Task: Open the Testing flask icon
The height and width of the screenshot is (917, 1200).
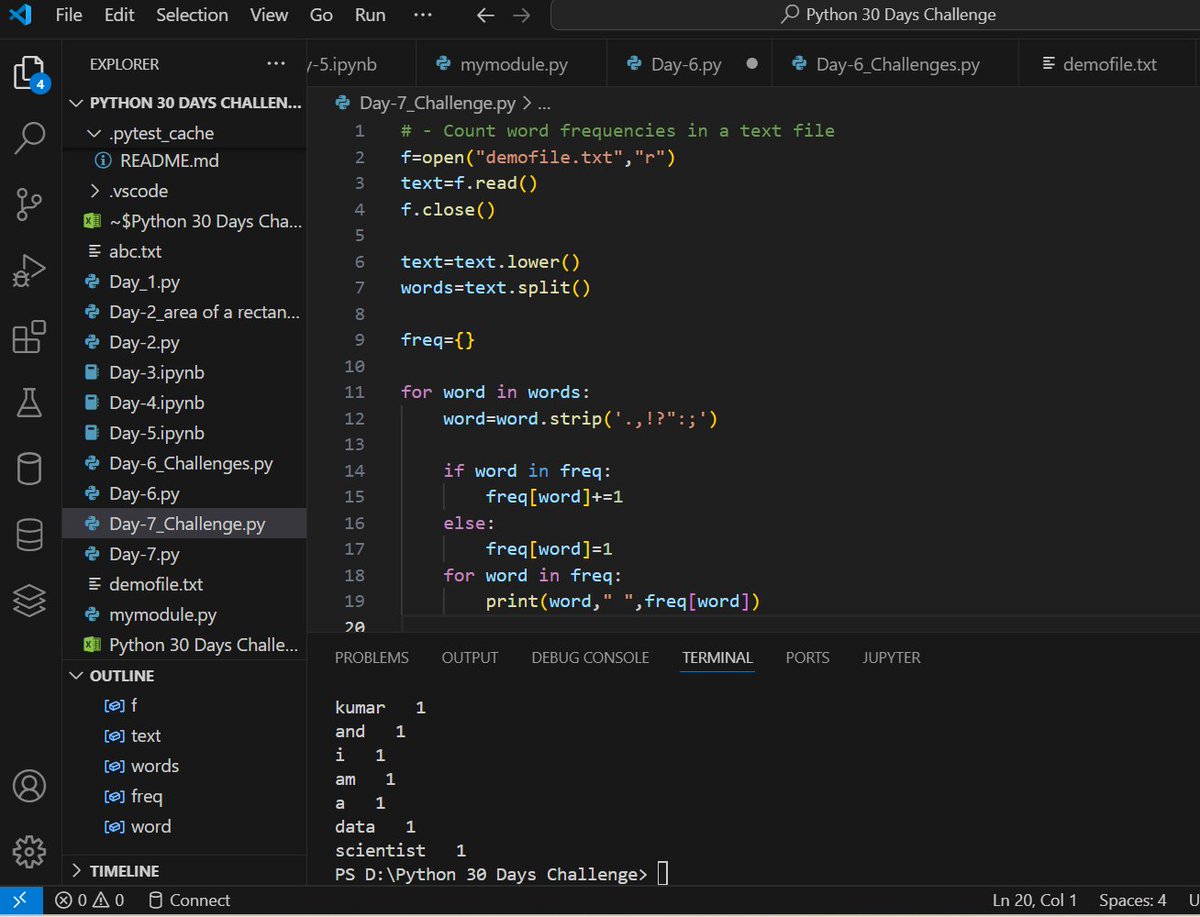Action: click(29, 402)
